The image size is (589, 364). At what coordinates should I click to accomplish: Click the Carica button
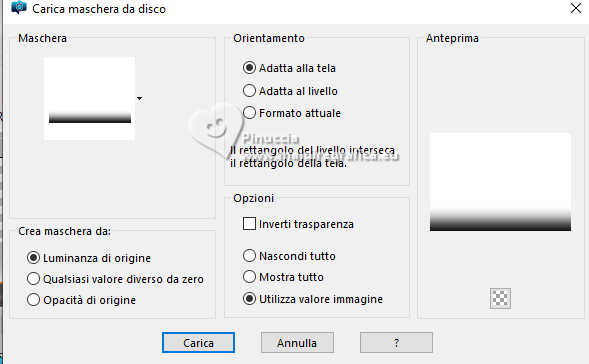coord(198,343)
